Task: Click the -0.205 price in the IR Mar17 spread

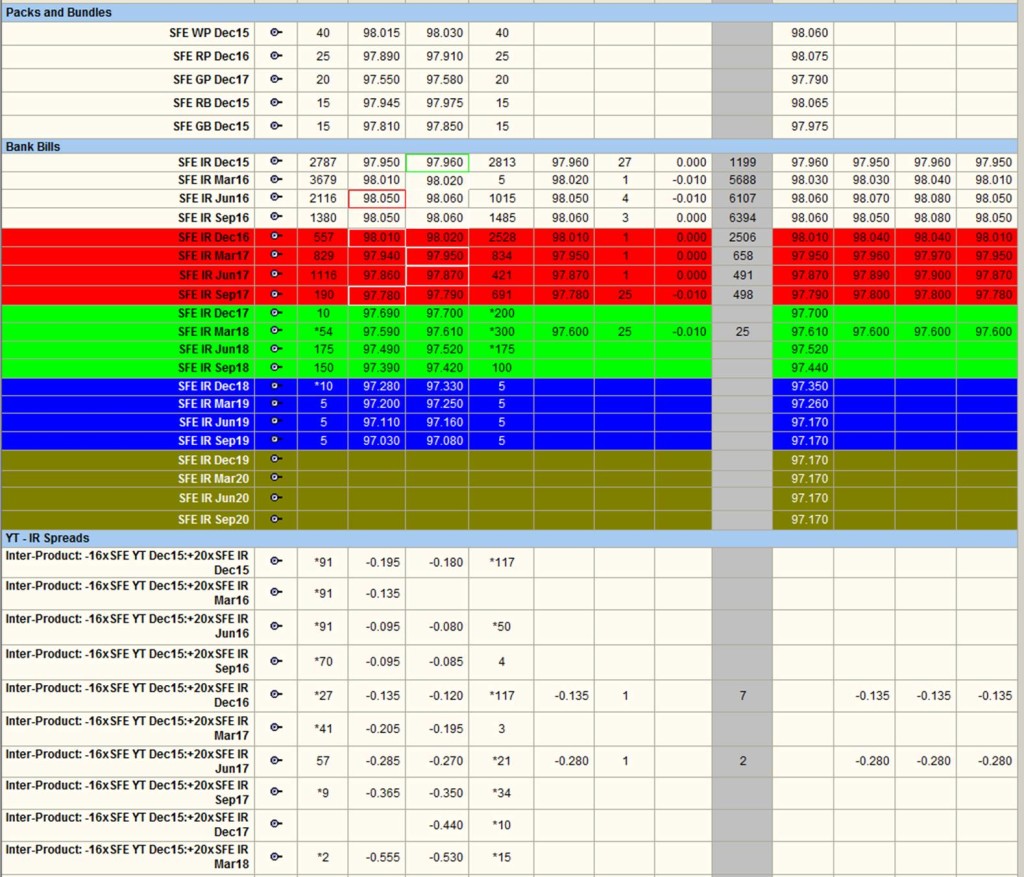Action: tap(383, 728)
